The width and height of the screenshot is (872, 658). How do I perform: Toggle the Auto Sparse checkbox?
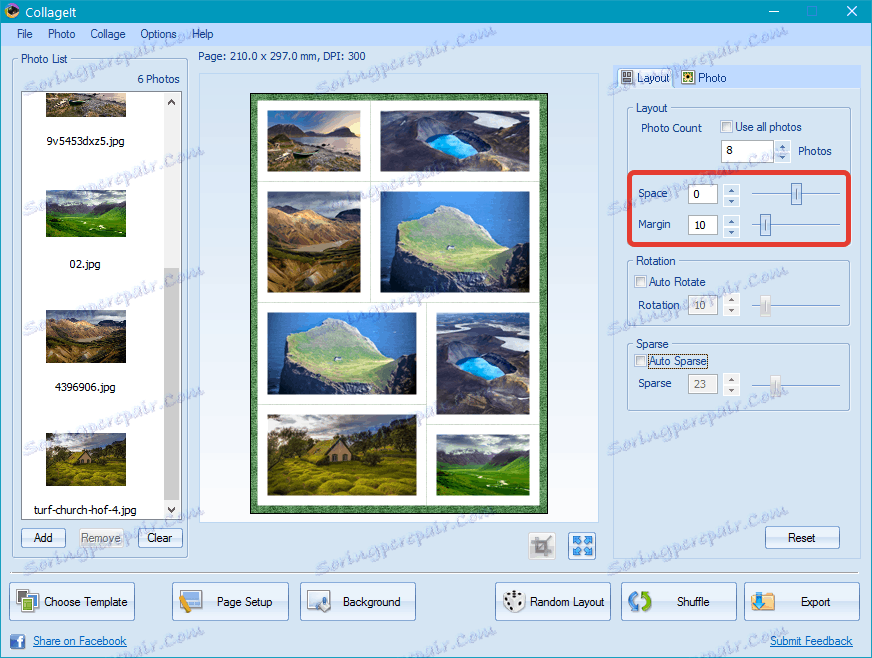point(641,360)
